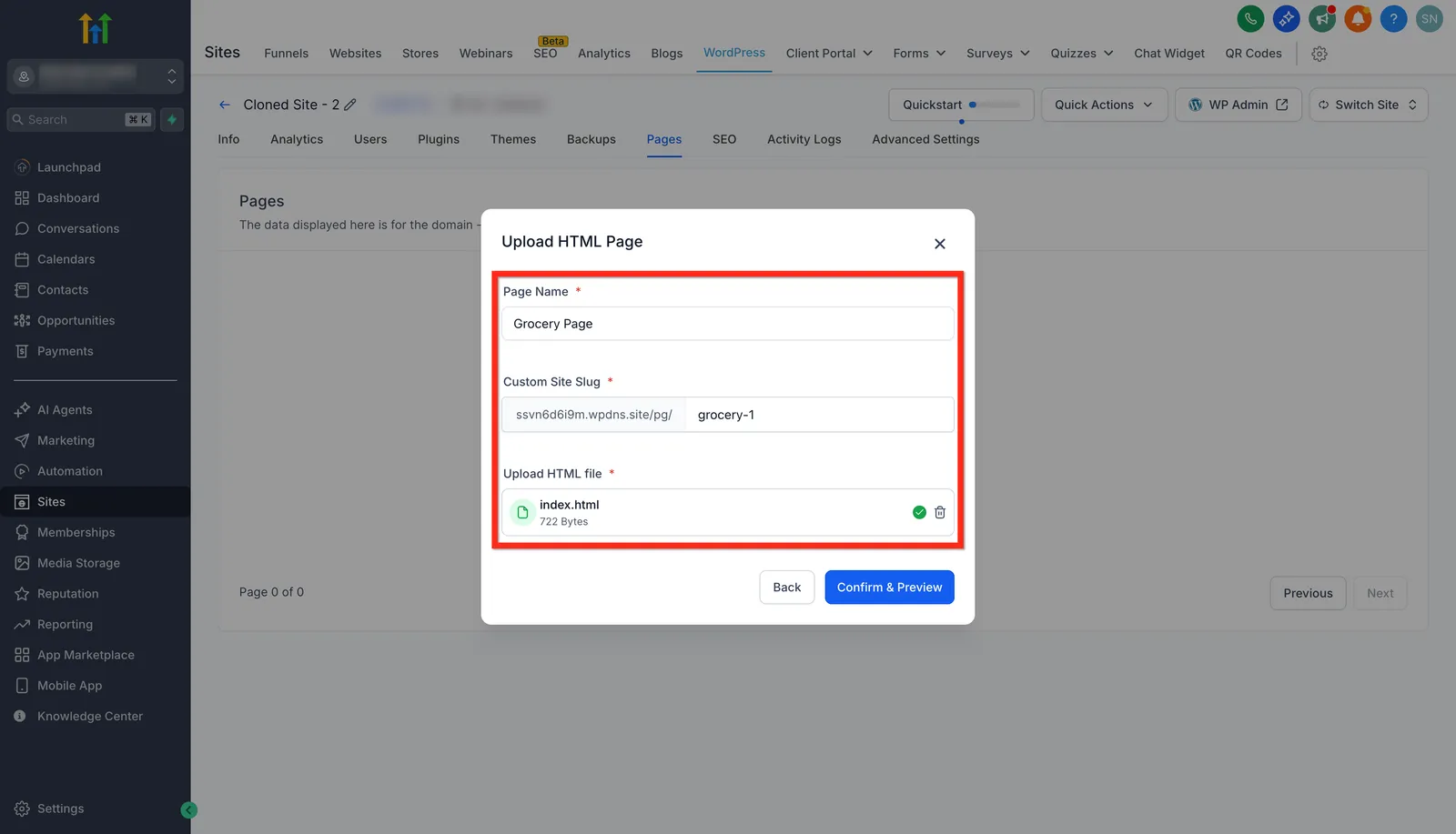
Task: Open WP Admin in new window
Action: point(1239,105)
